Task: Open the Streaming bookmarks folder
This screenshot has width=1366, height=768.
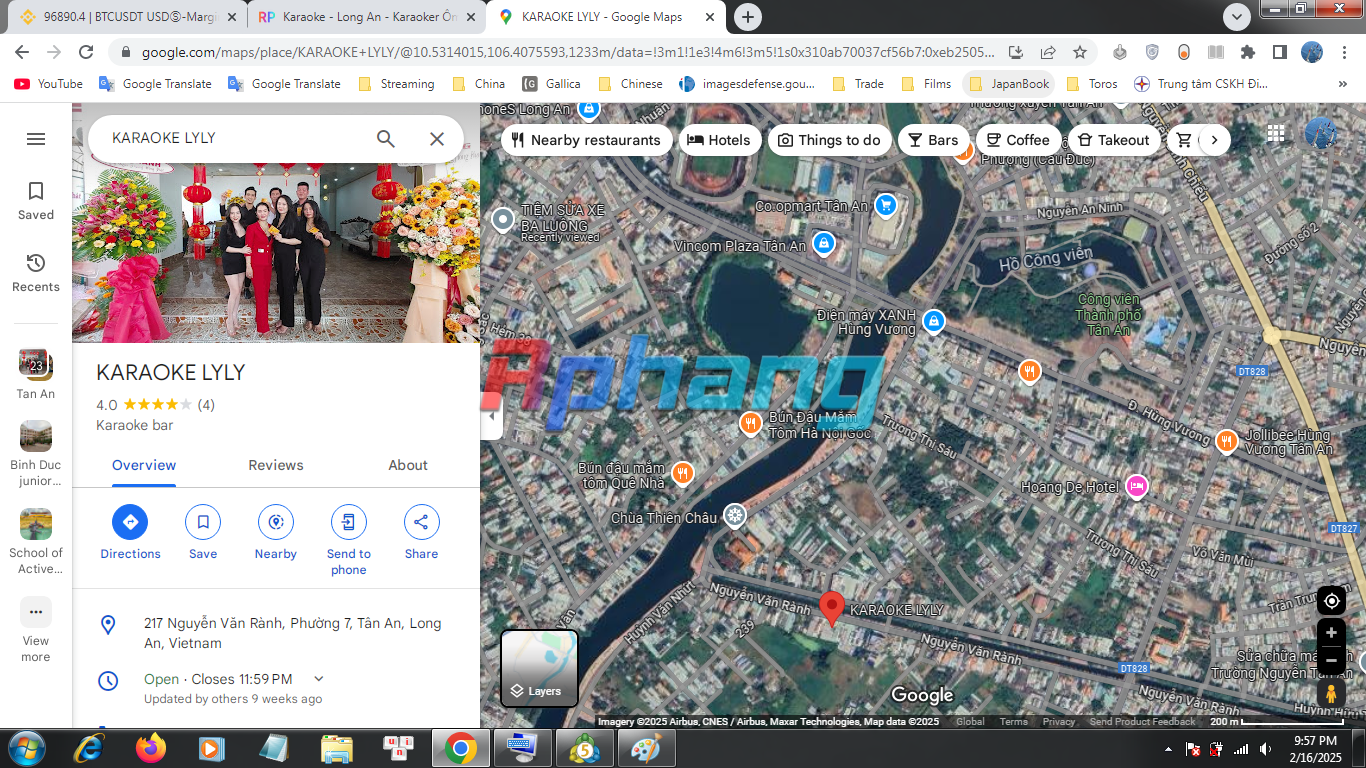Action: coord(396,84)
